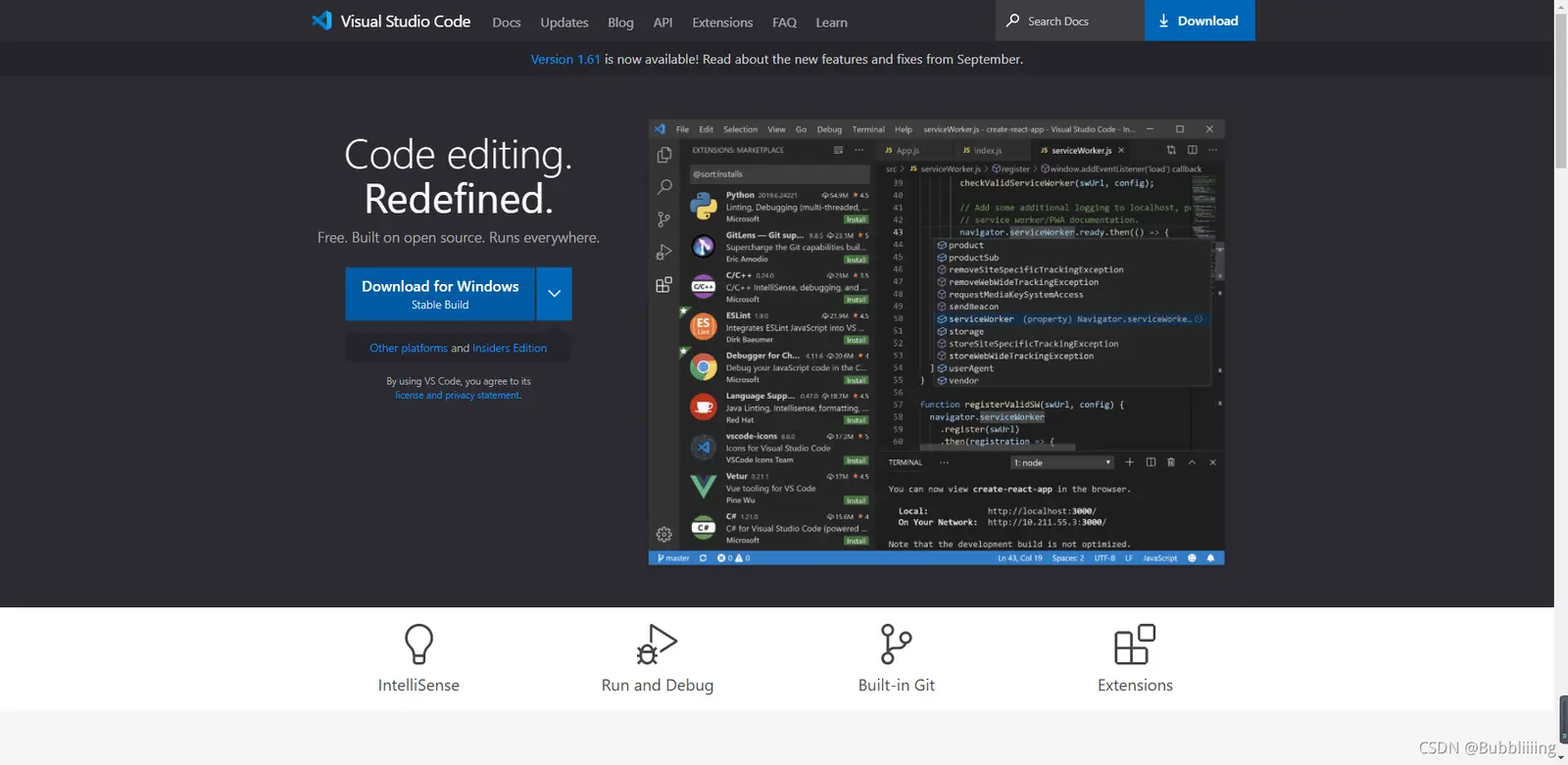Open the FAQ page
This screenshot has width=1568, height=765.
click(784, 23)
